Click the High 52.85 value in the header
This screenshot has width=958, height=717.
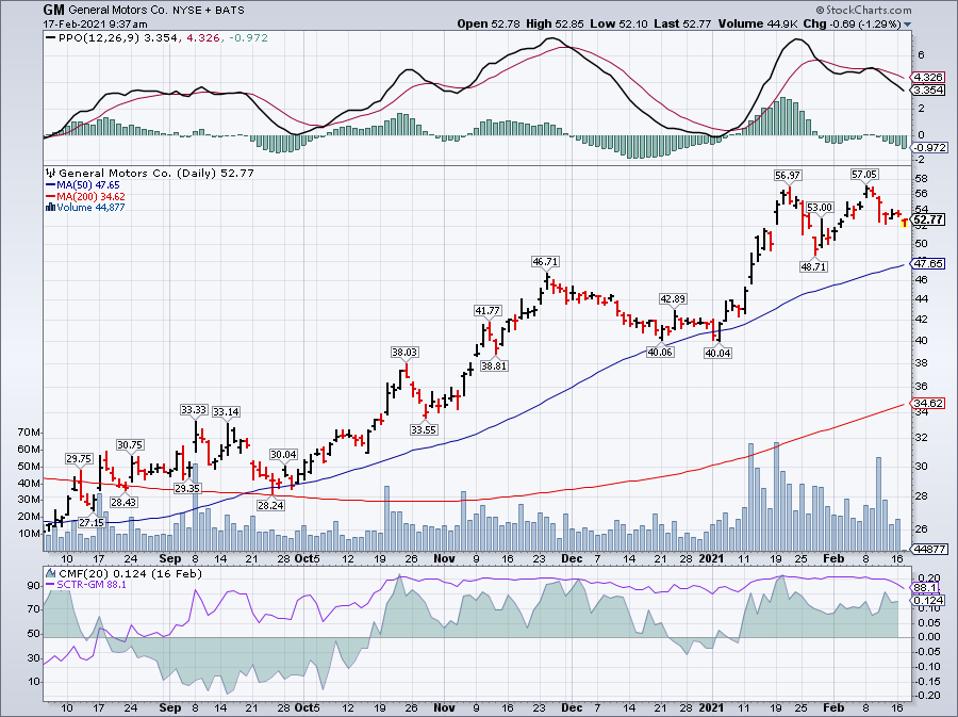555,24
